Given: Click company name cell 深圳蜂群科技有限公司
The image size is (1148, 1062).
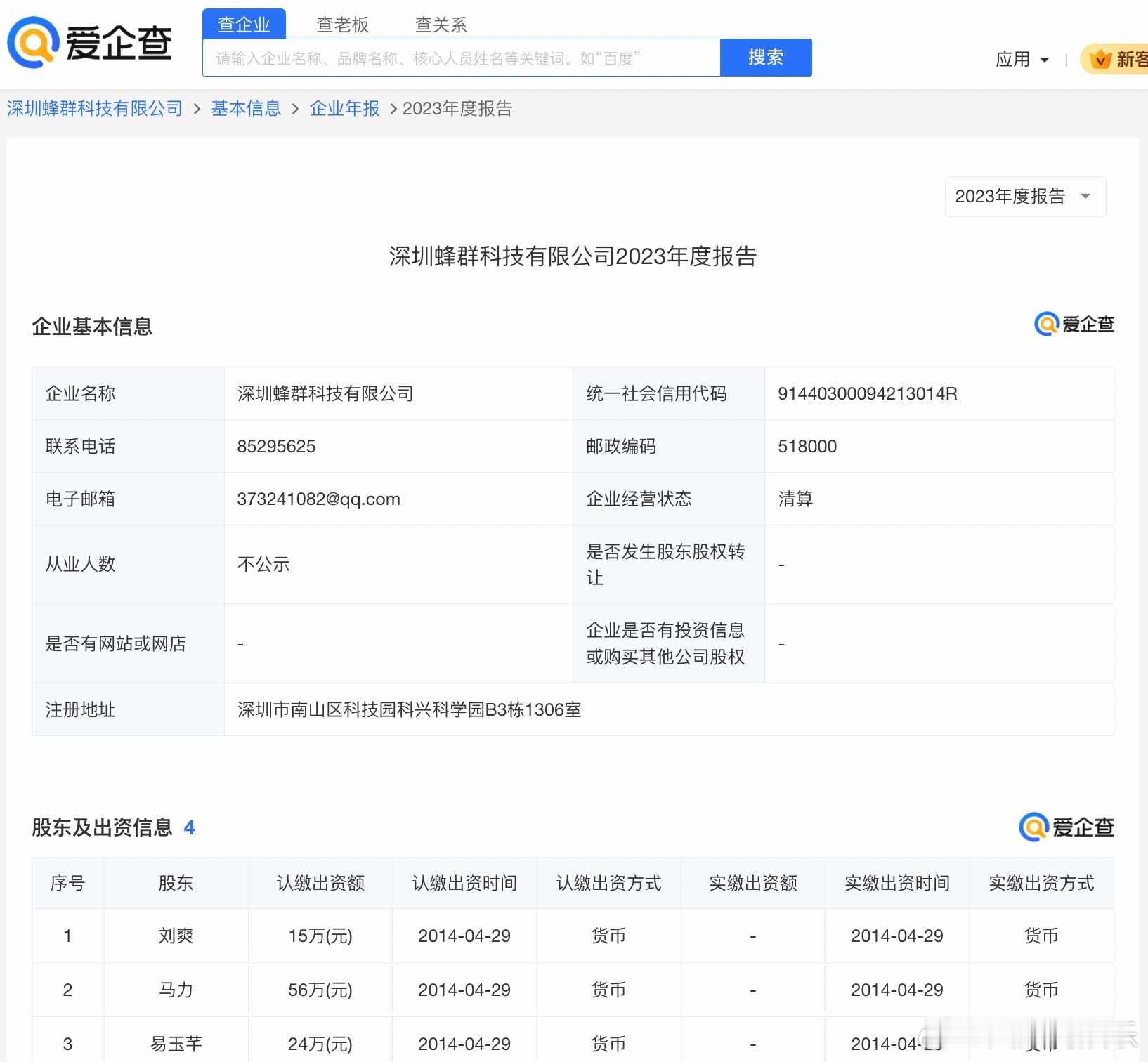Looking at the screenshot, I should pyautogui.click(x=325, y=393).
